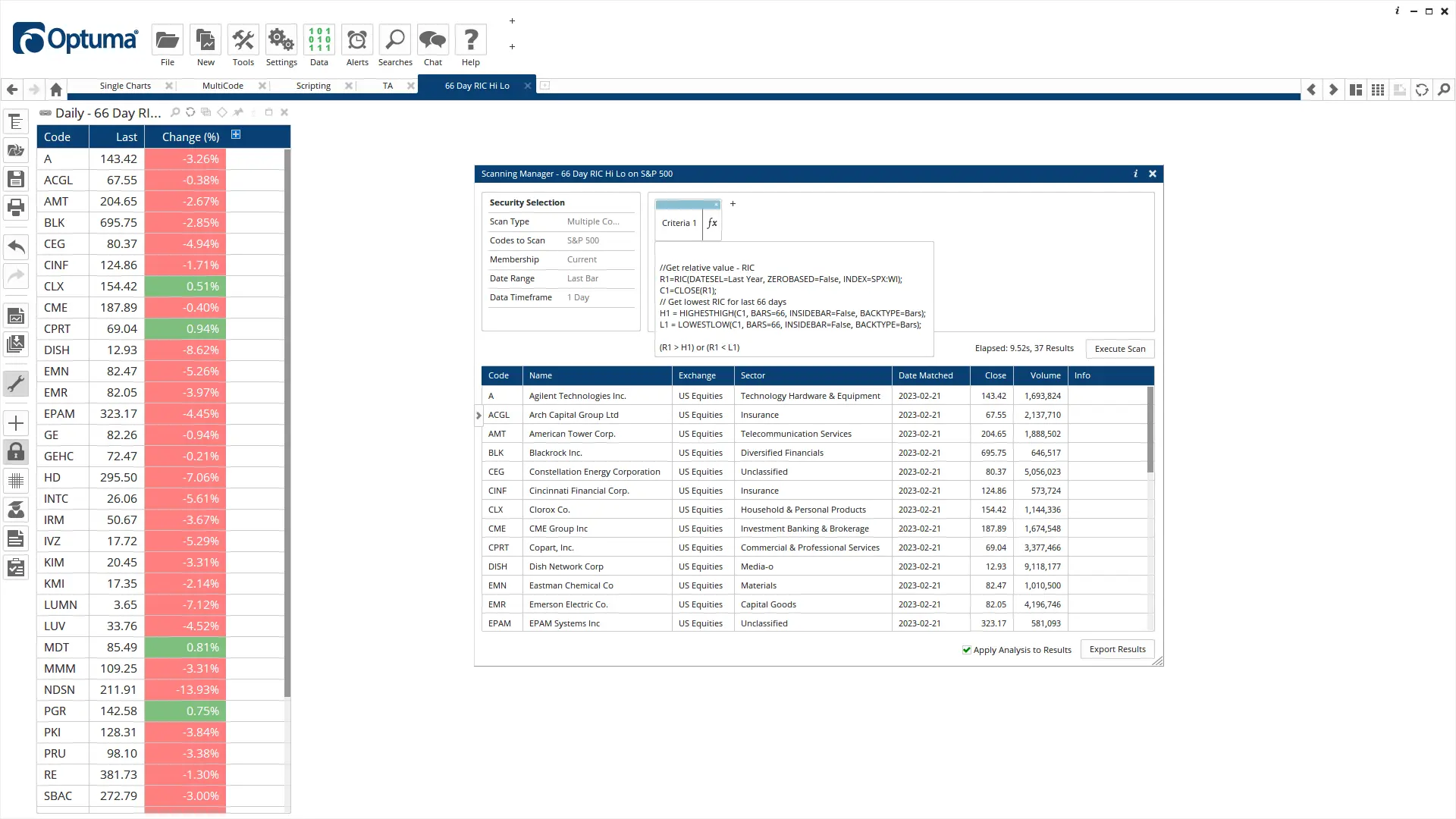Click the page layout icon top right
1456x819 pixels.
click(x=1356, y=89)
